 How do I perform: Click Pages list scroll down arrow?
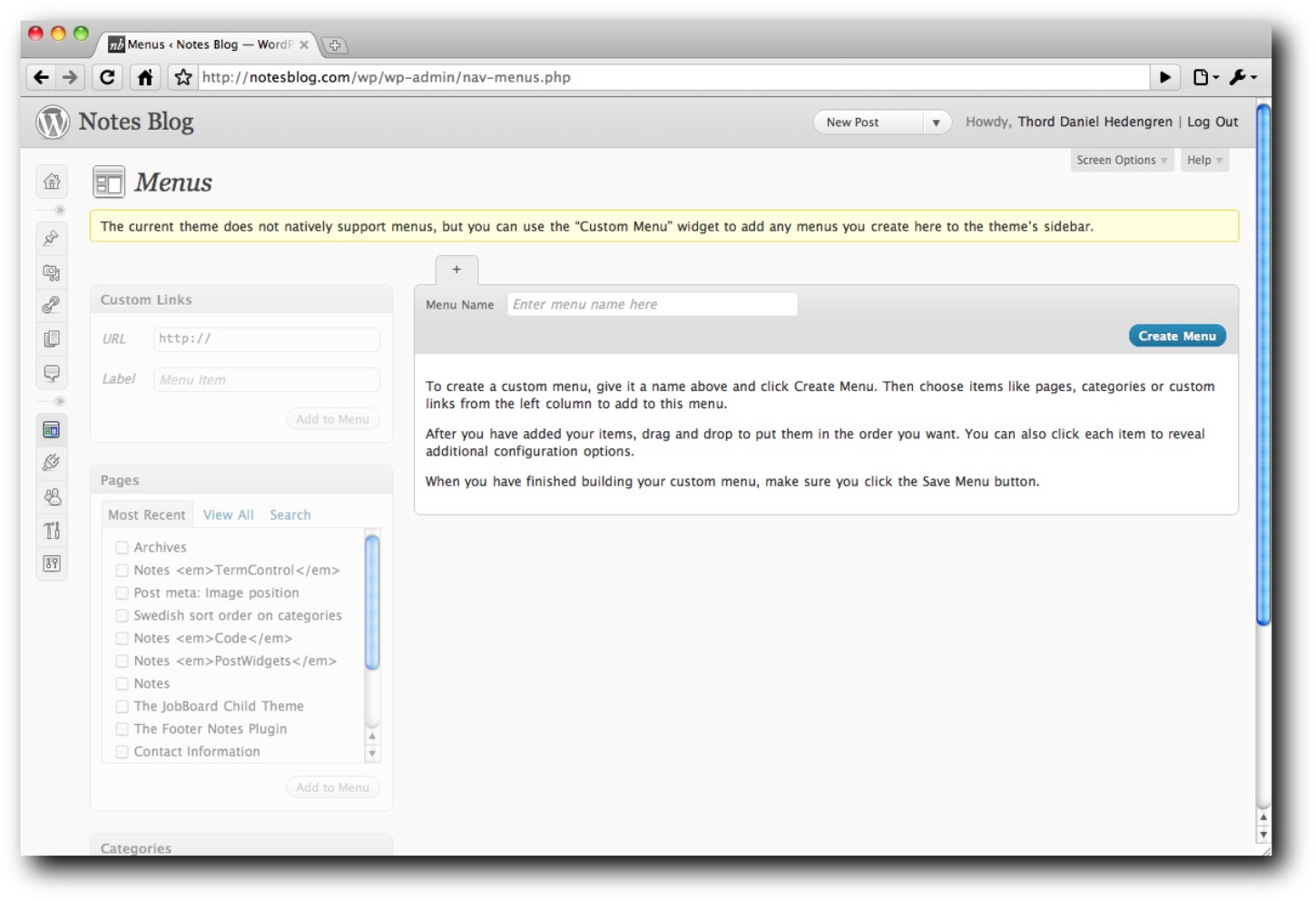pos(372,754)
